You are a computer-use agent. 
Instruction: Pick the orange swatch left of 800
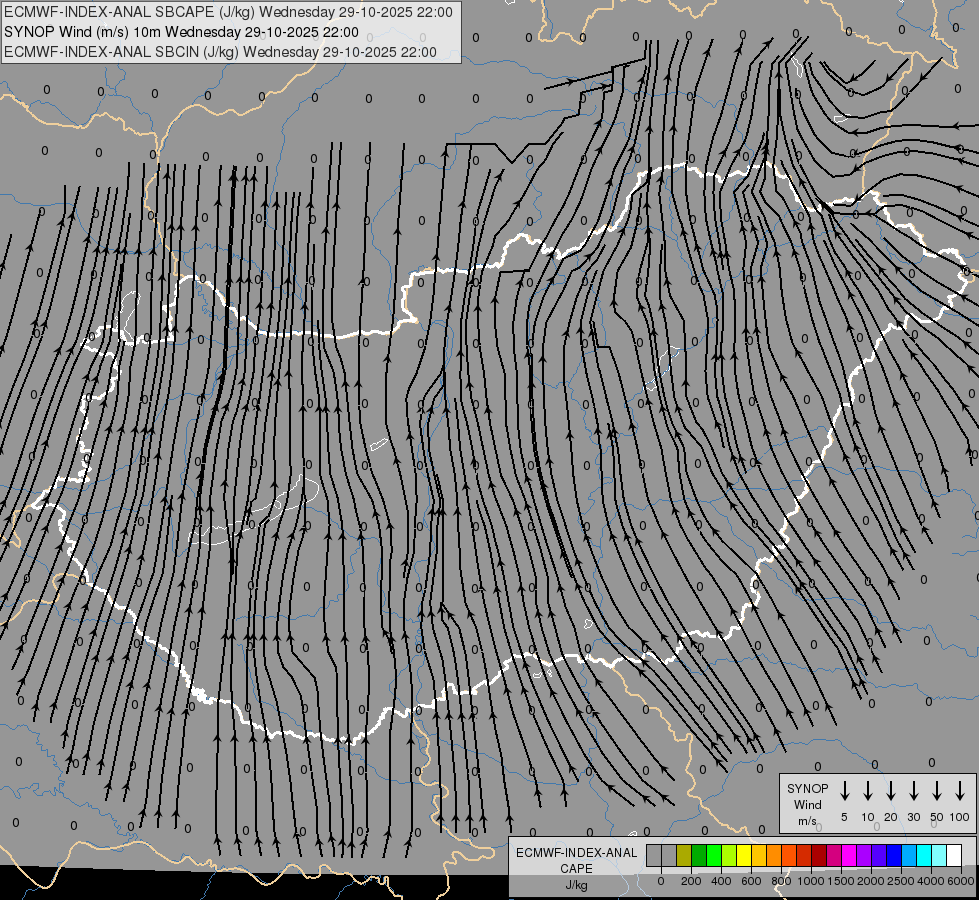pyautogui.click(x=774, y=856)
